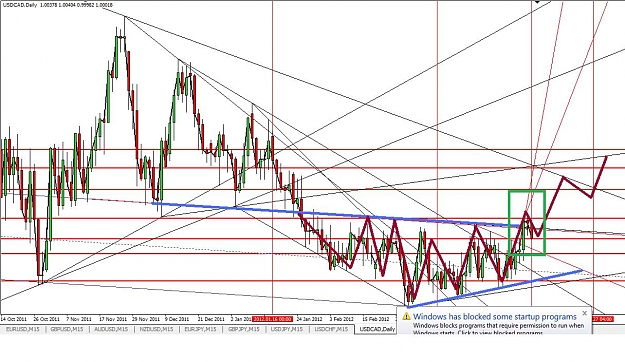Click the warning icon in the notification balloon
Screen dimensions: 625x362
coord(406,317)
